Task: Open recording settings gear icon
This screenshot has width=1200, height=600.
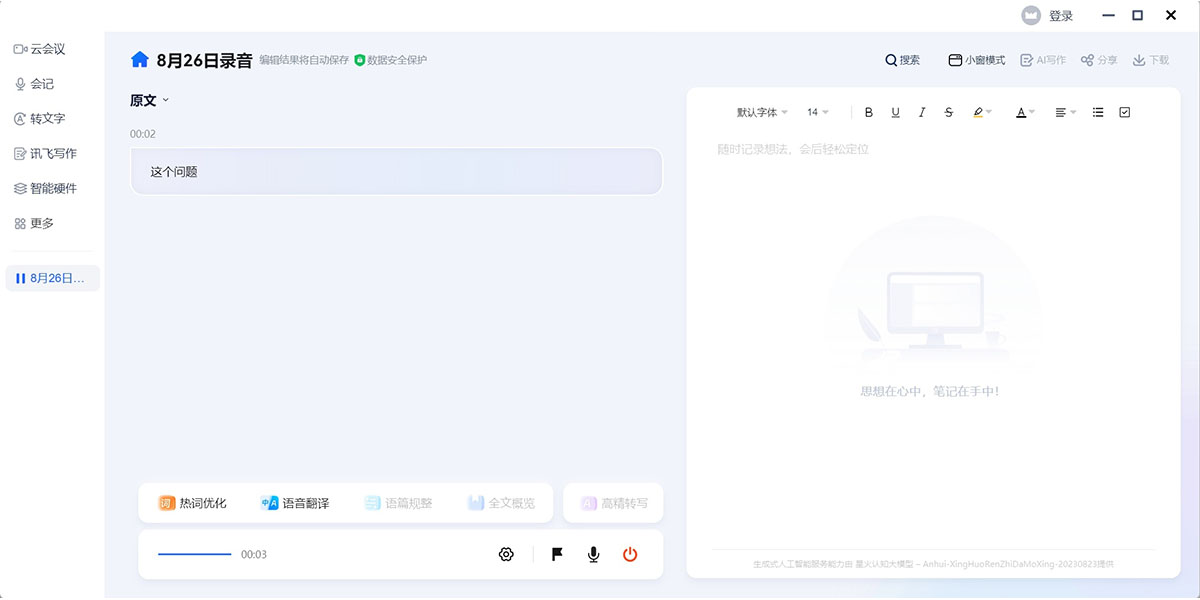Action: 507,554
